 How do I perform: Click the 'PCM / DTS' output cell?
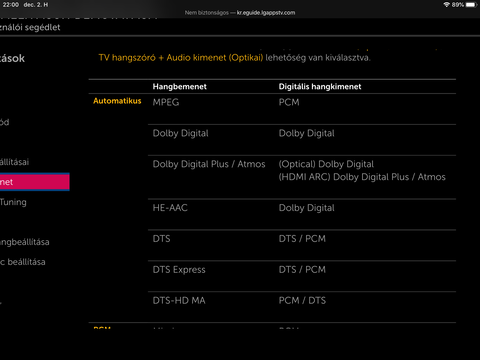coord(302,301)
